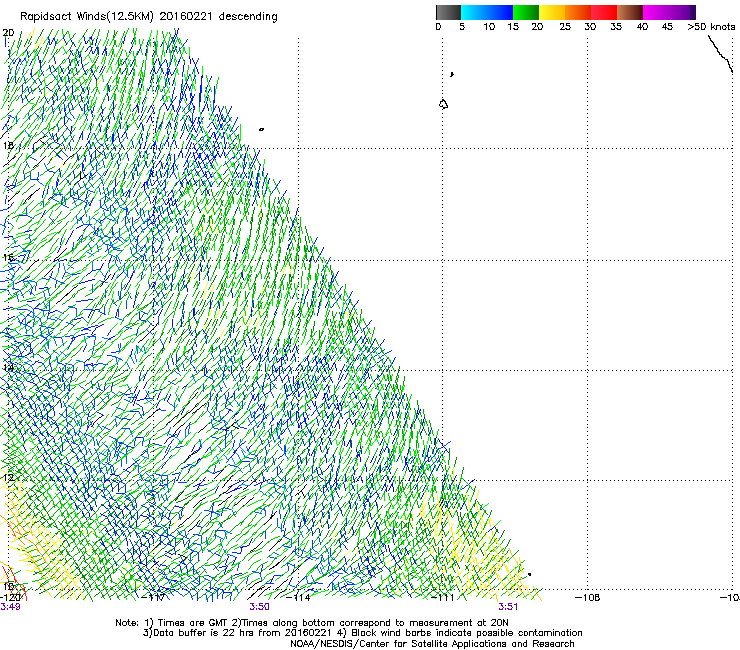
Task: Click the coastline segment in the top-right corner
Action: click(720, 54)
